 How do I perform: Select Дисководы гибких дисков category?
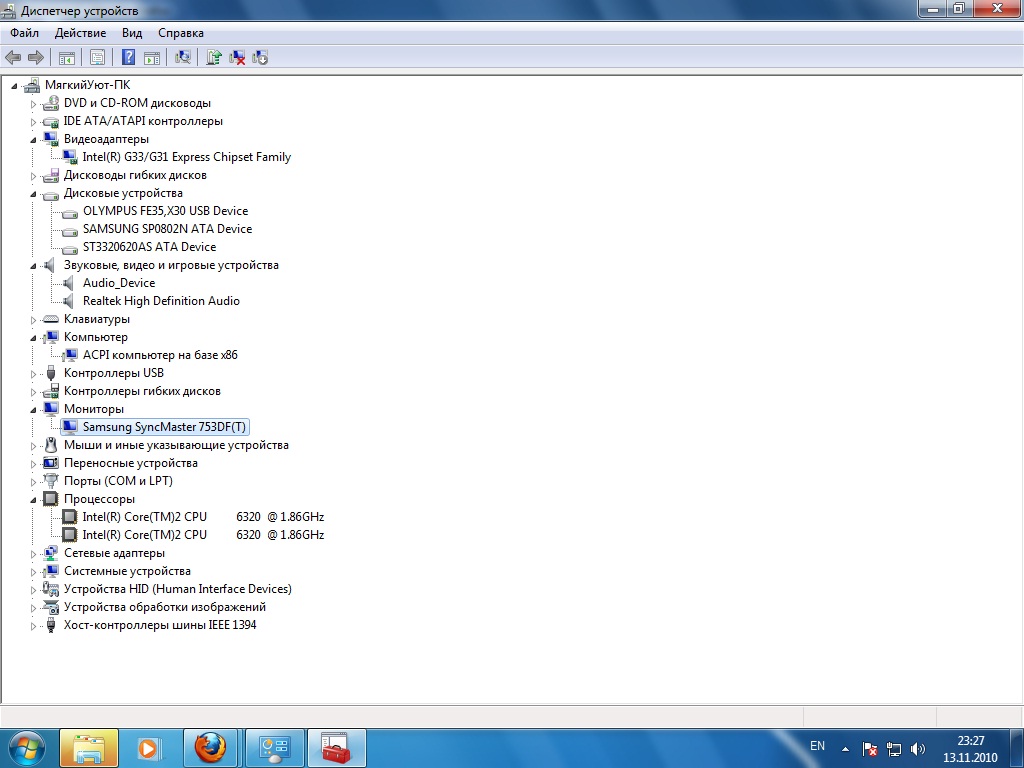point(135,175)
